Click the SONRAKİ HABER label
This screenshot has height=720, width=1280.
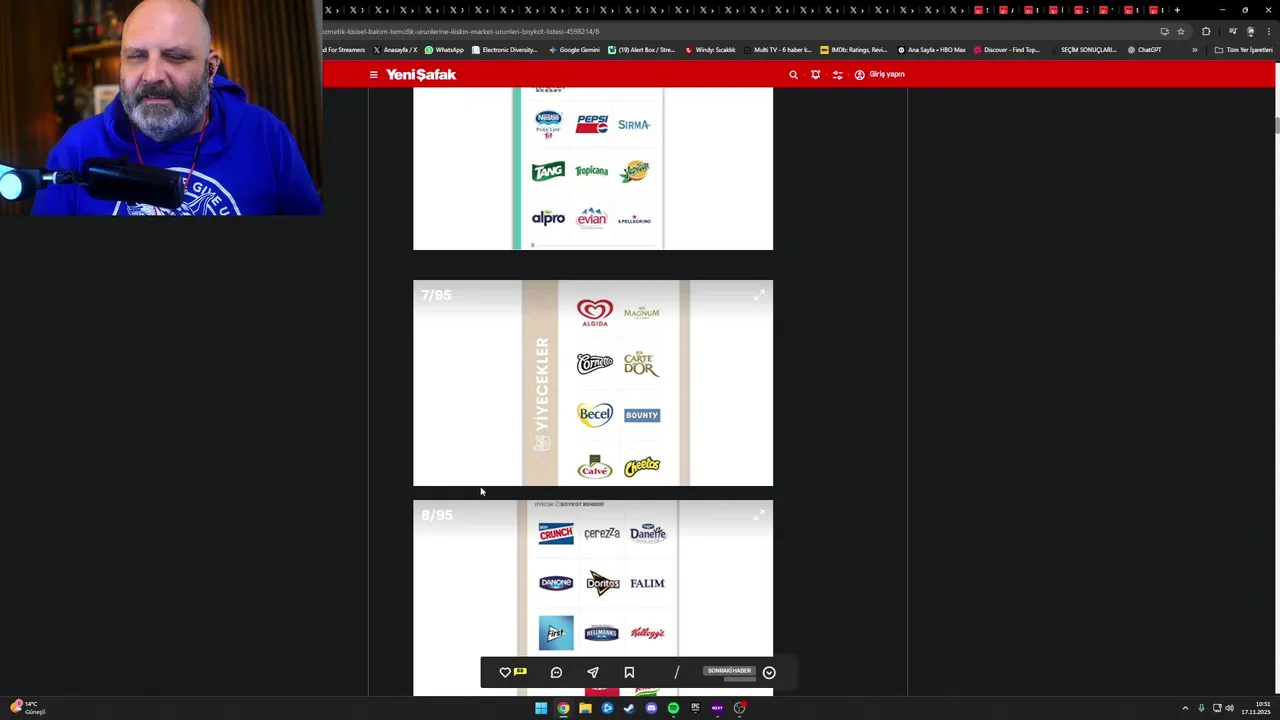click(729, 670)
